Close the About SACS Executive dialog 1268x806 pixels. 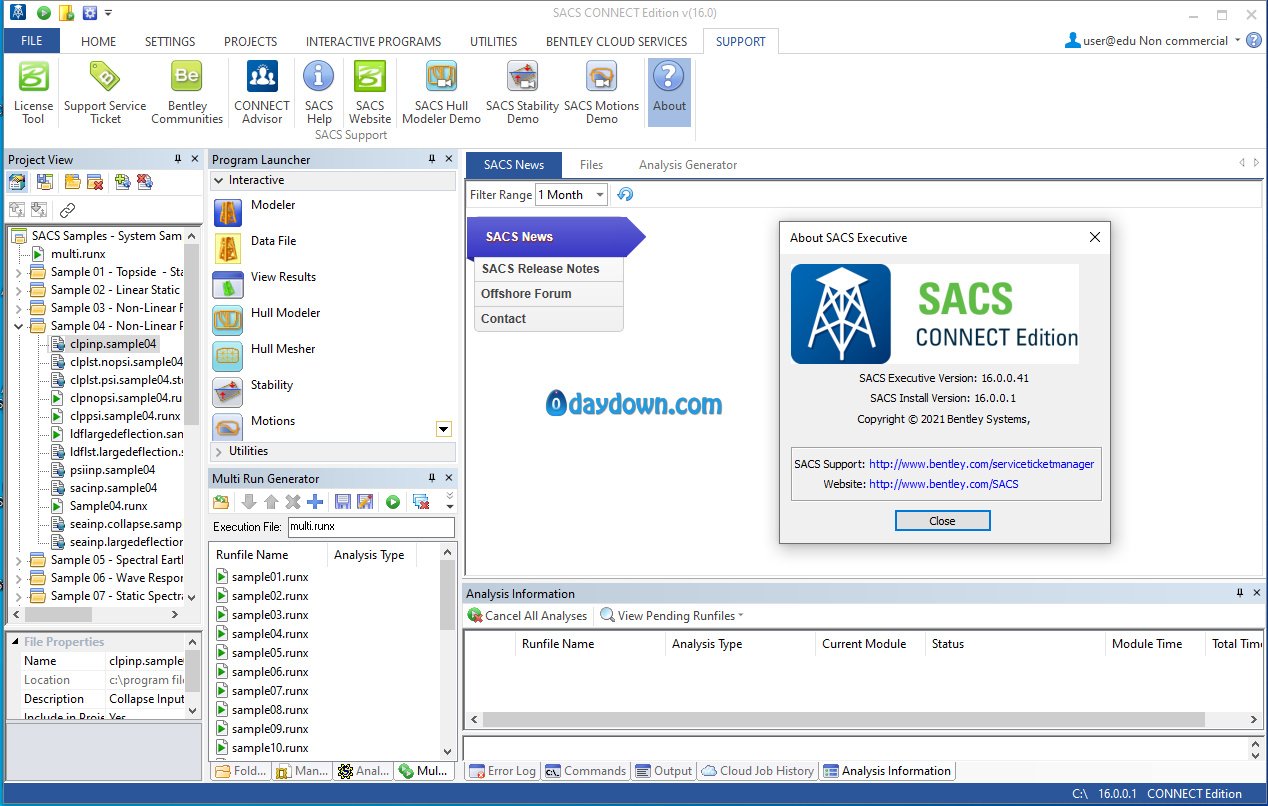click(942, 521)
